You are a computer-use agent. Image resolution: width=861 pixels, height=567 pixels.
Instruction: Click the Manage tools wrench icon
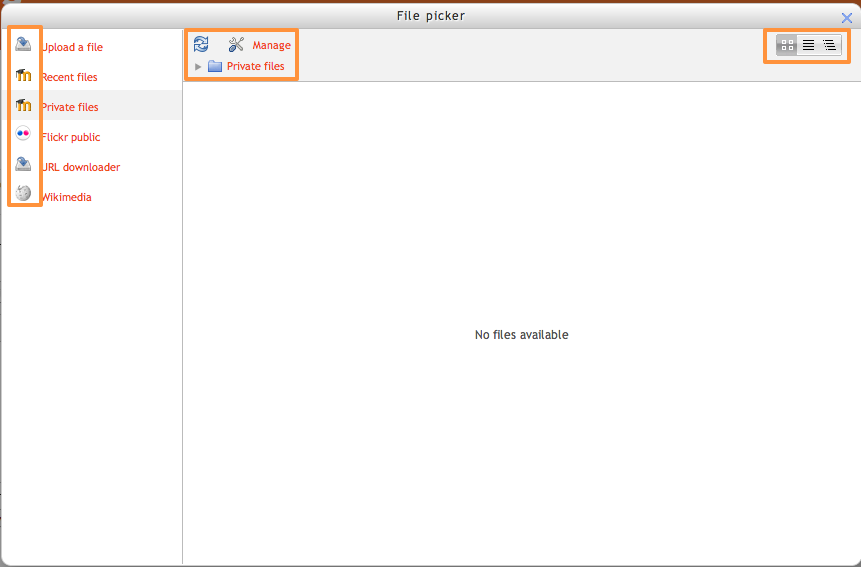(236, 44)
